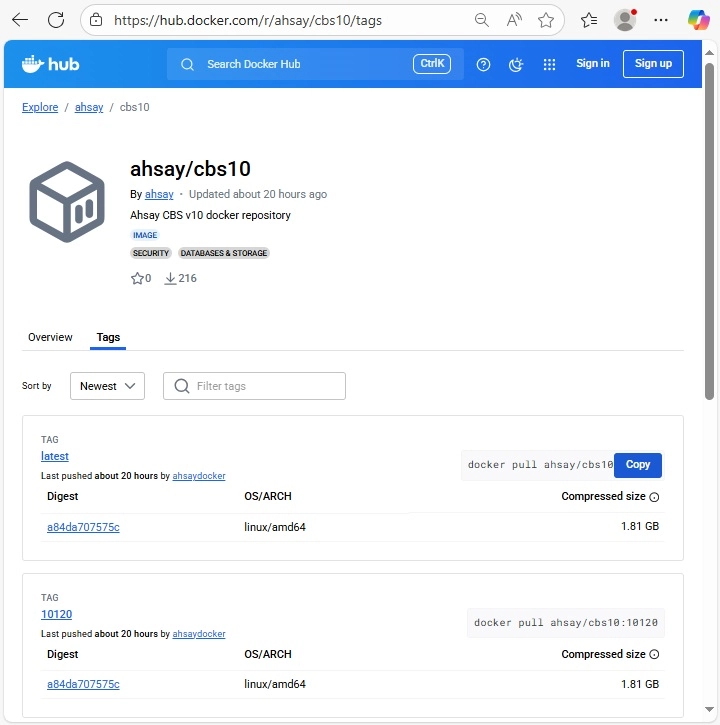The image size is (720, 725).
Task: Open the apps grid menu icon
Action: coord(549,64)
